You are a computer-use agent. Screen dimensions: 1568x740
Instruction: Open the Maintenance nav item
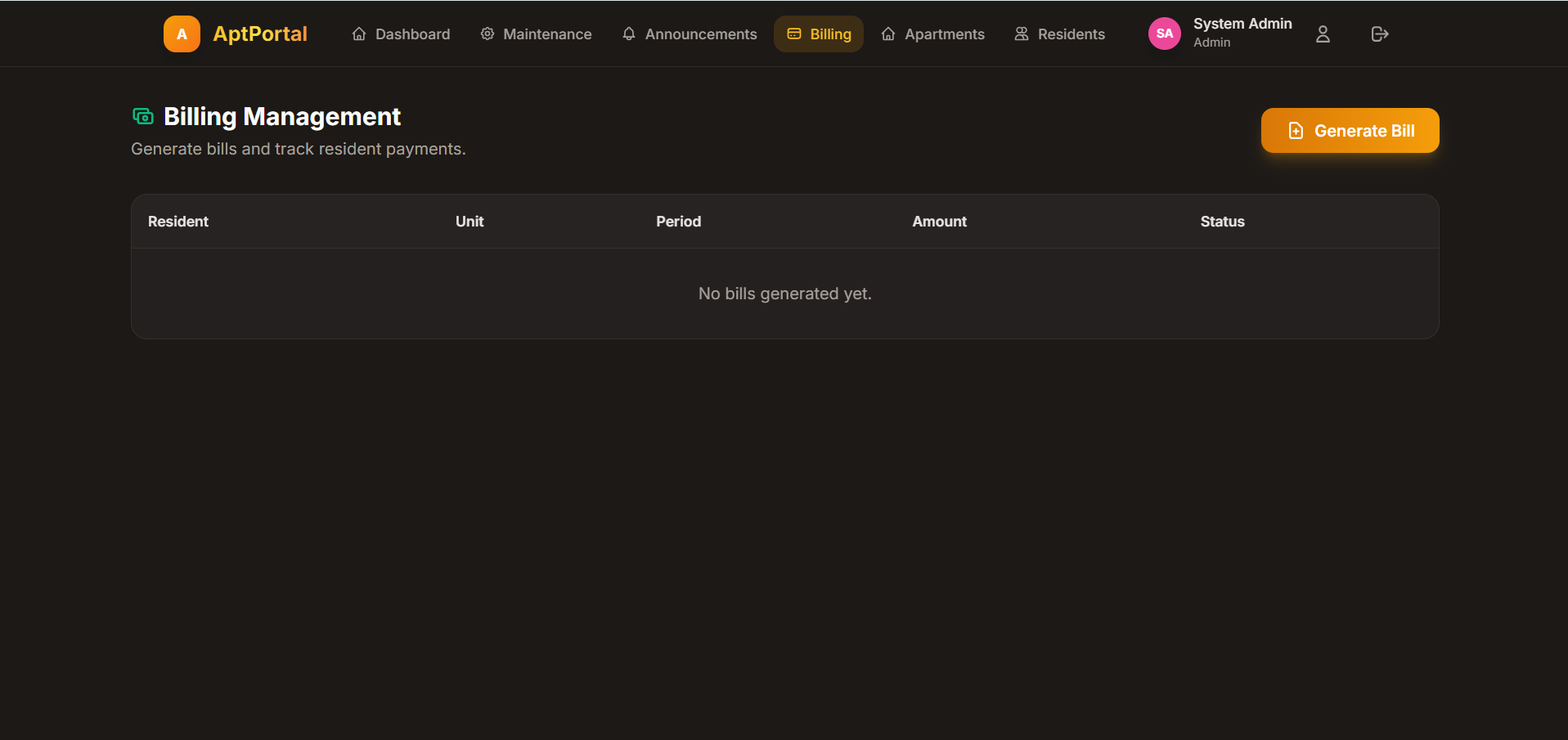click(536, 34)
